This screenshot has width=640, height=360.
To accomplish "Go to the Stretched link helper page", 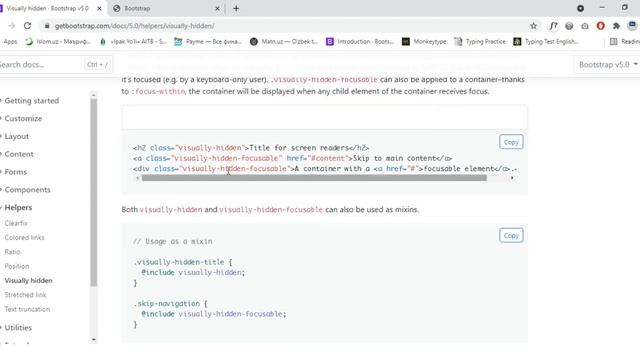I will (25, 295).
